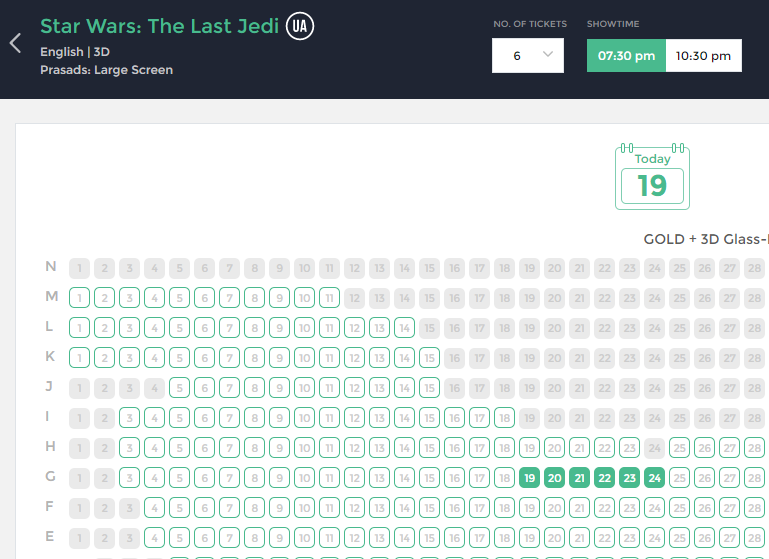The width and height of the screenshot is (769, 559).
Task: Select seat 14 in row L
Action: (x=405, y=328)
